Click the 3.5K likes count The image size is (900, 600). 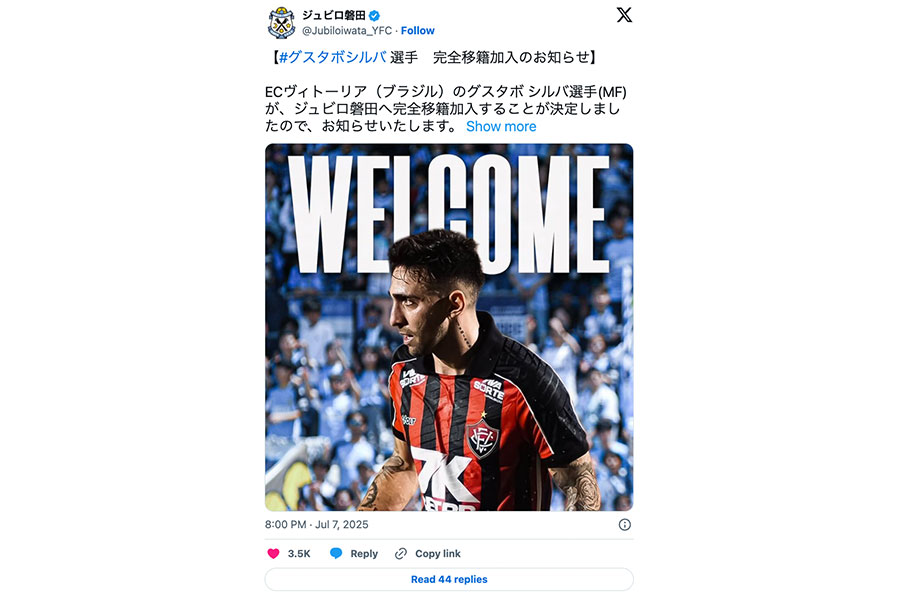(x=298, y=553)
